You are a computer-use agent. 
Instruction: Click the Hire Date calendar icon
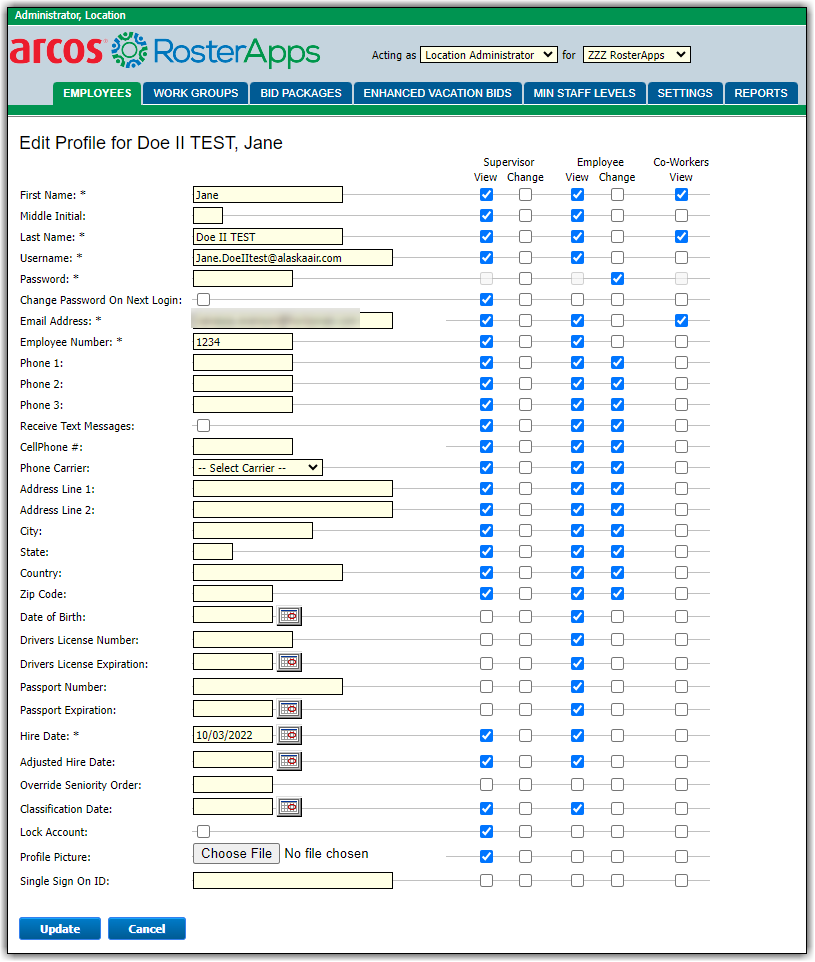pos(289,735)
